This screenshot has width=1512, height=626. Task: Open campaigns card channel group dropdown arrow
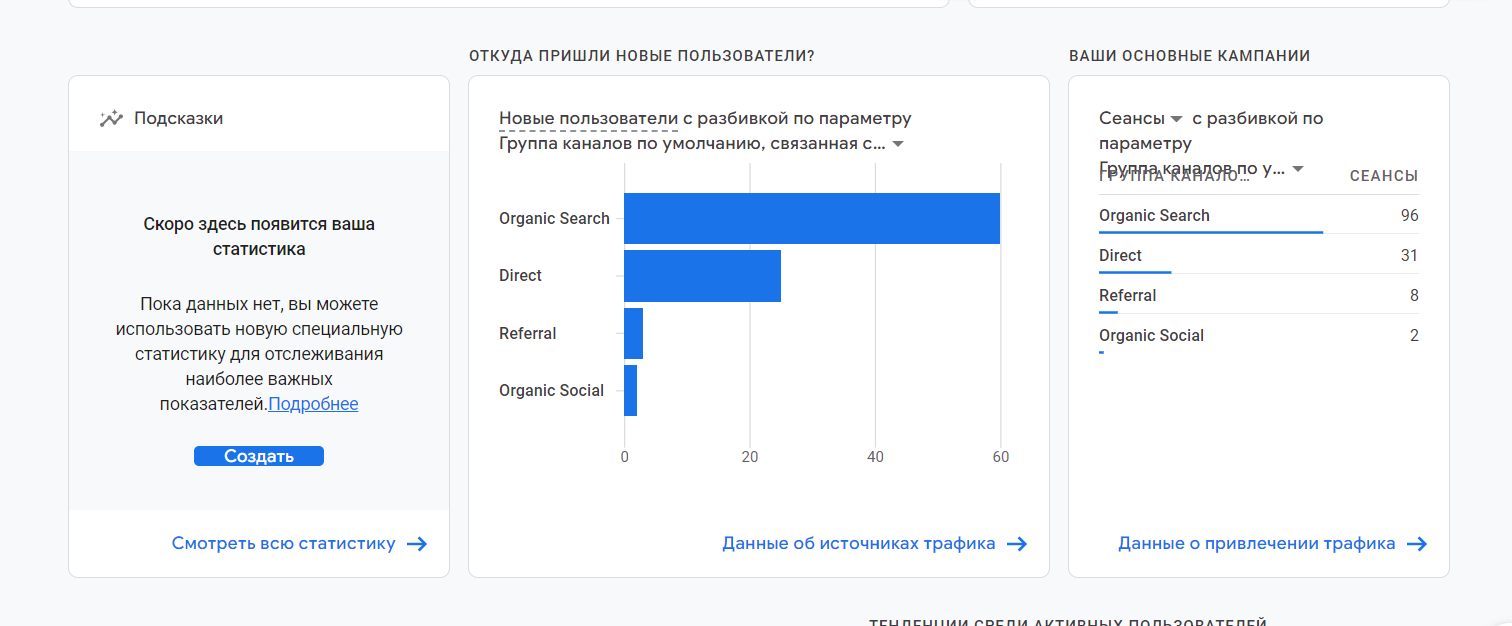1298,169
